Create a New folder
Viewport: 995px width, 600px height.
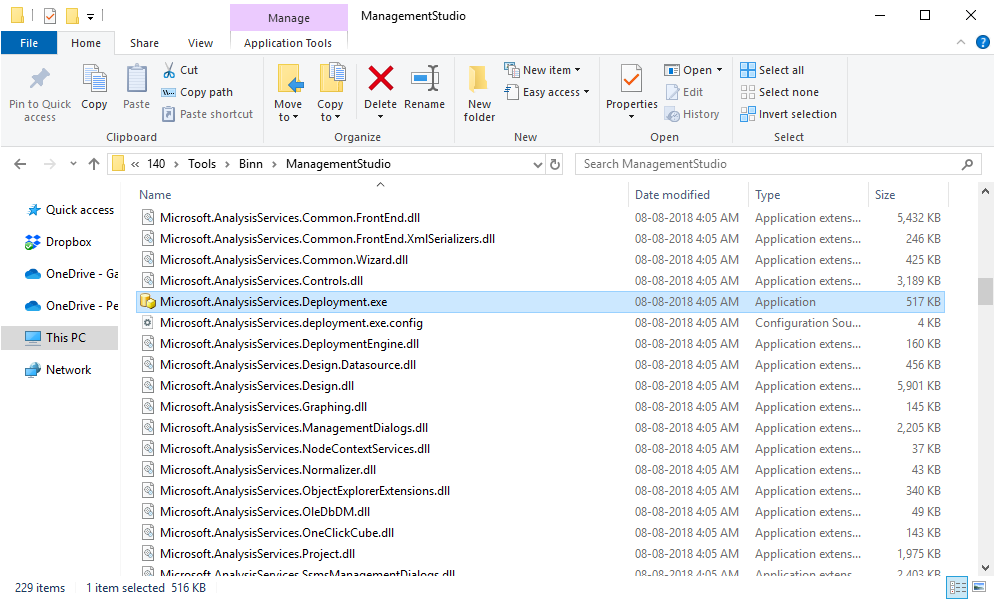tap(479, 93)
